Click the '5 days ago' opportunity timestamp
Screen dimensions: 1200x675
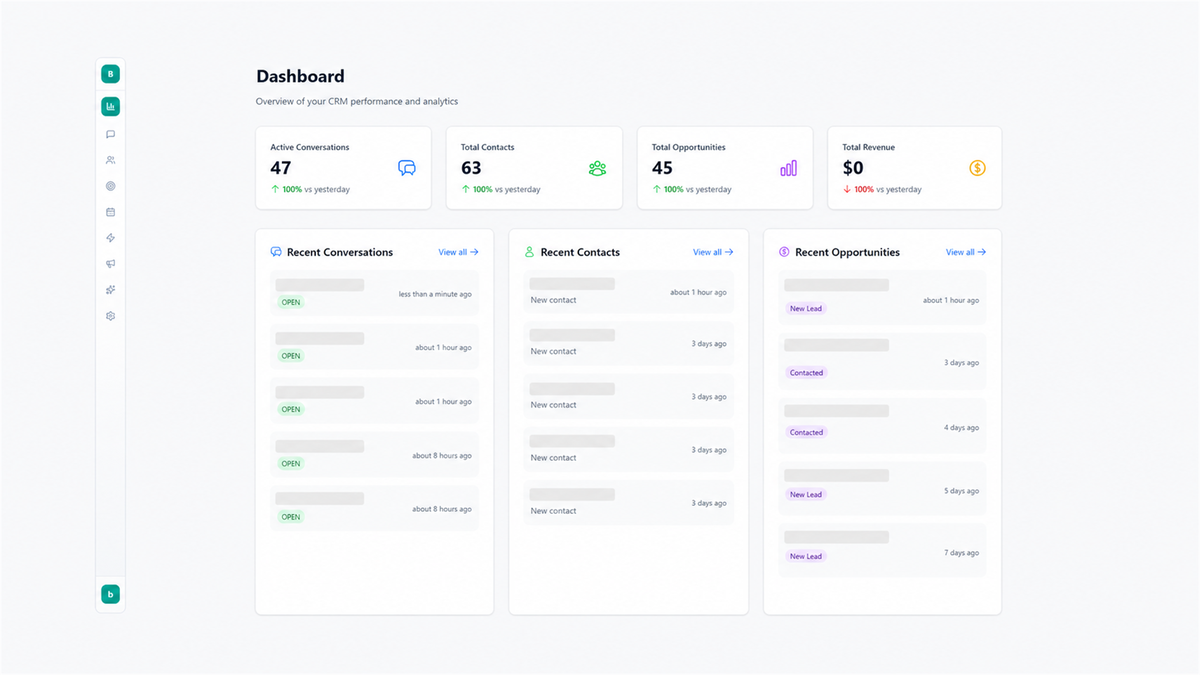tap(962, 491)
